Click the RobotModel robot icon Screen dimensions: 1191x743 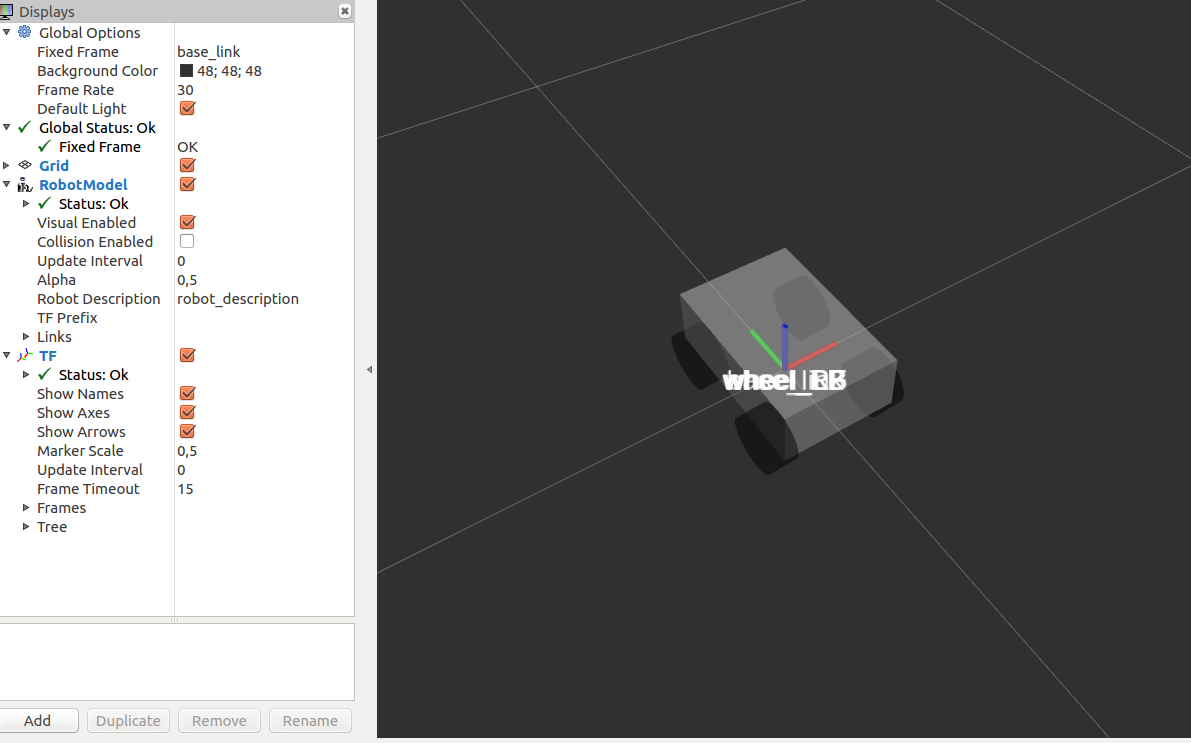click(x=25, y=185)
